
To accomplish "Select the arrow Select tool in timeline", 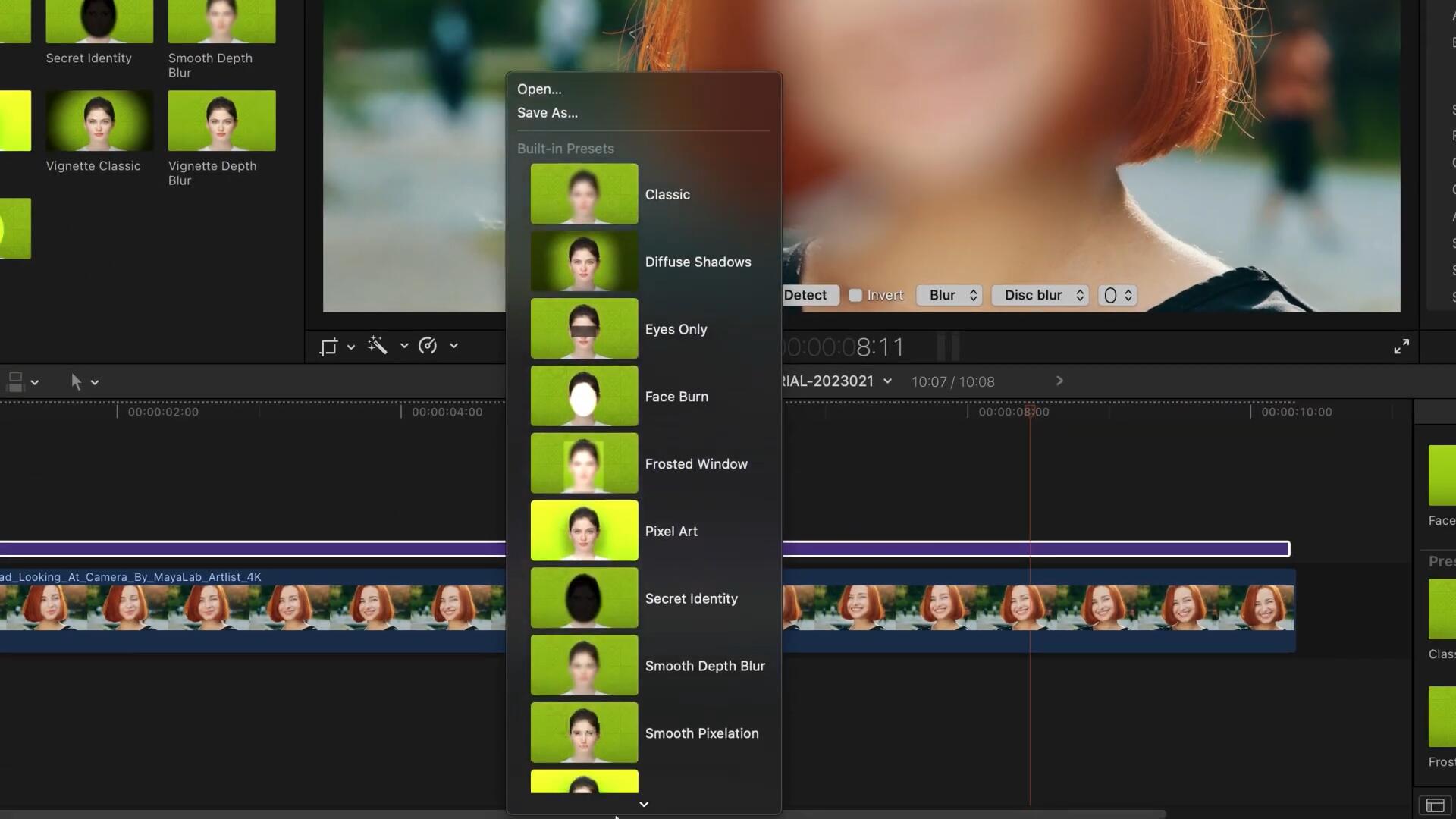I will 76,382.
